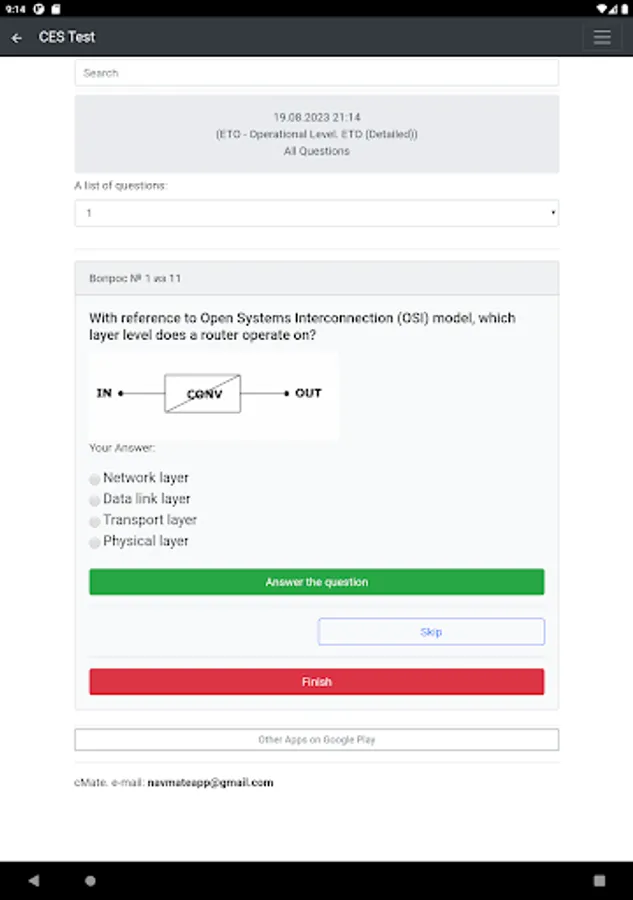The width and height of the screenshot is (633, 900).
Task: Choose Transport layer radio button
Action: click(x=95, y=521)
